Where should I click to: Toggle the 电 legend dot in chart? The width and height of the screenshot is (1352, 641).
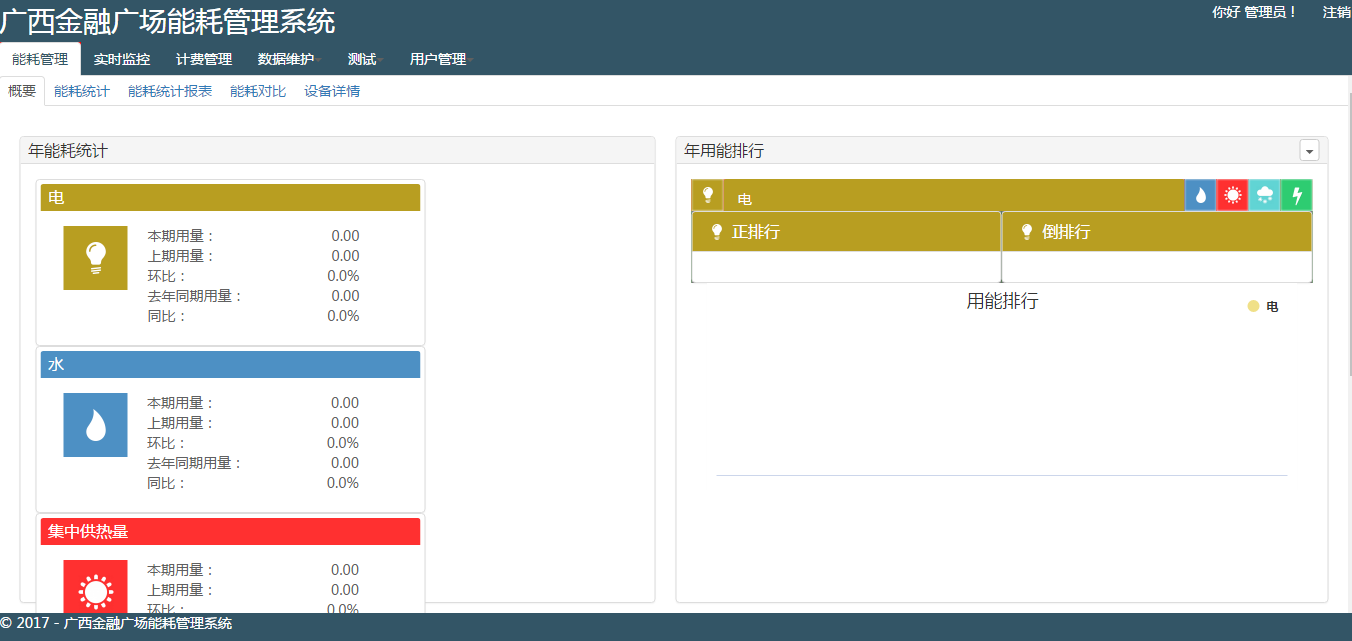pos(1253,306)
